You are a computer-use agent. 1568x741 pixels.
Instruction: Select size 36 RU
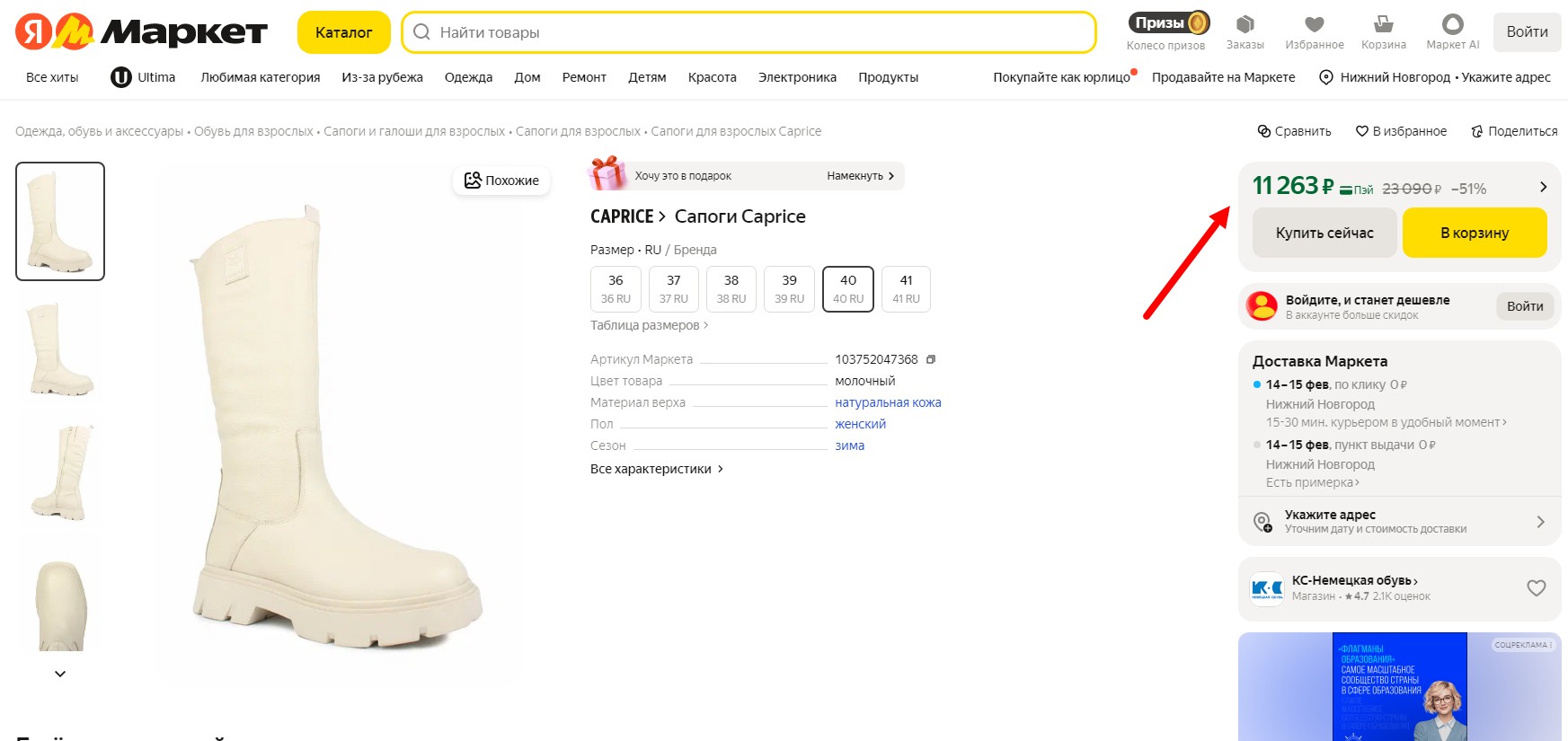[x=616, y=289]
